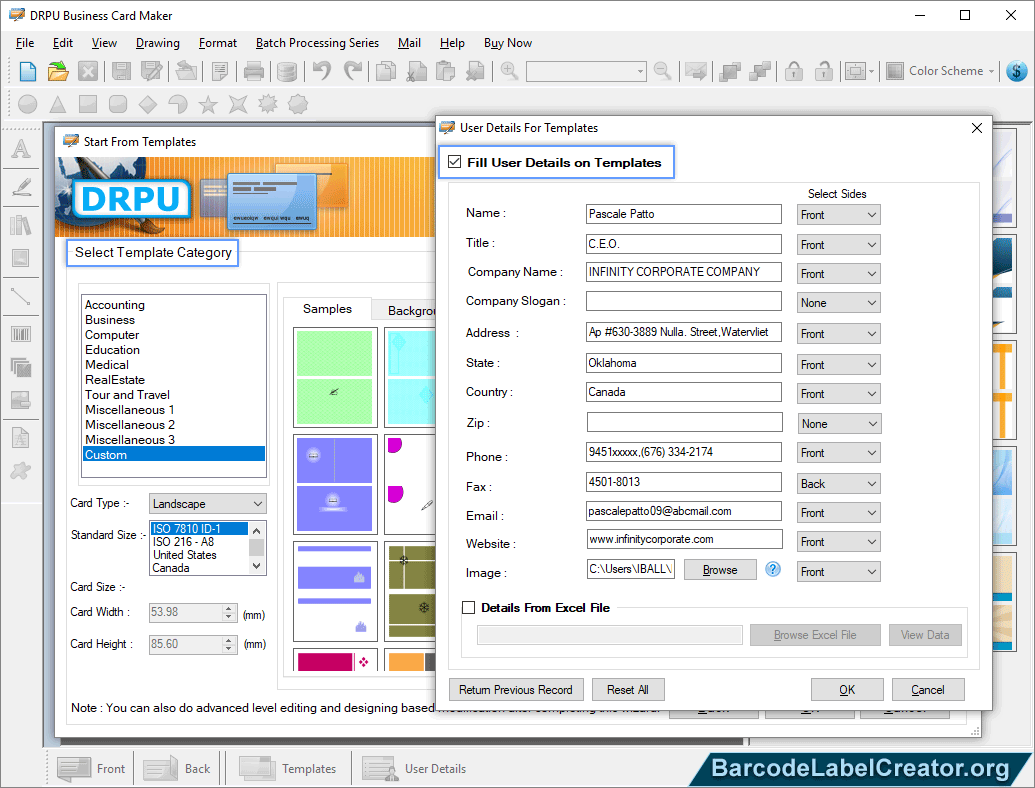1035x788 pixels.
Task: Click the Print icon in toolbar
Action: click(253, 71)
